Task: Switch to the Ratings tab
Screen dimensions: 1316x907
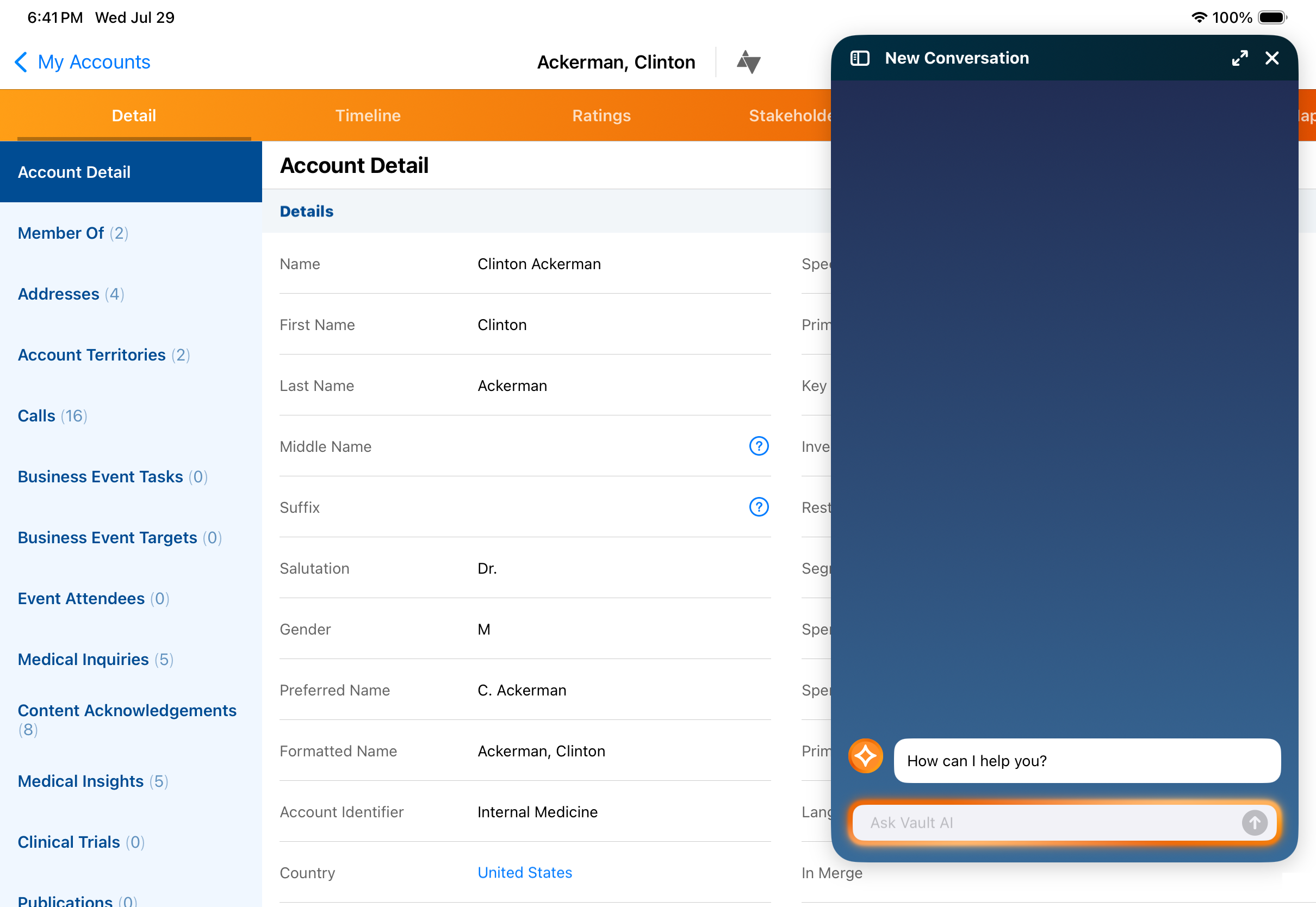Action: pos(601,115)
